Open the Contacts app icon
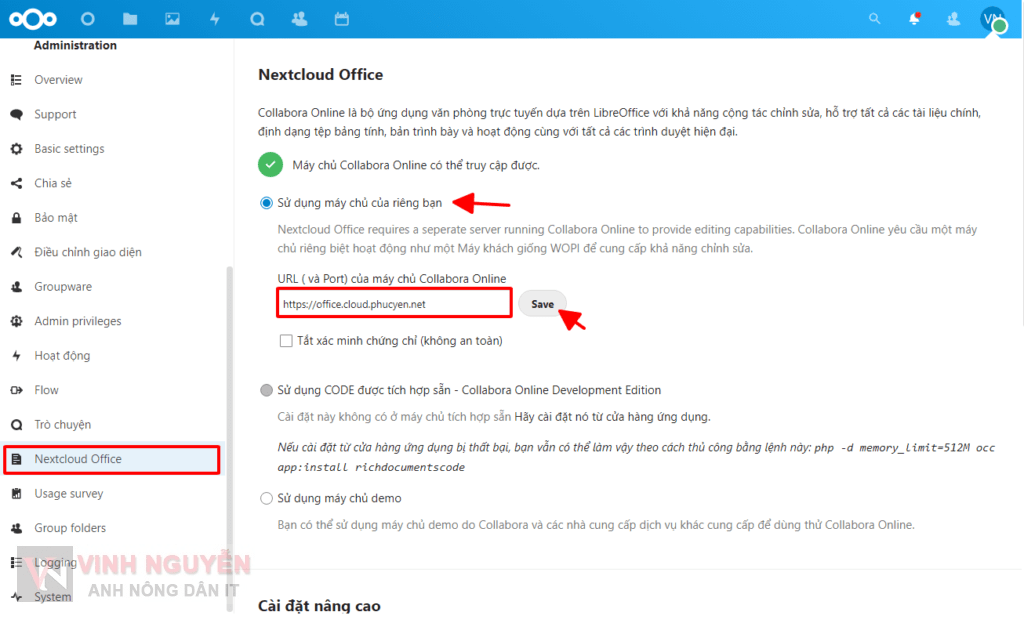1024x619 pixels. point(299,18)
